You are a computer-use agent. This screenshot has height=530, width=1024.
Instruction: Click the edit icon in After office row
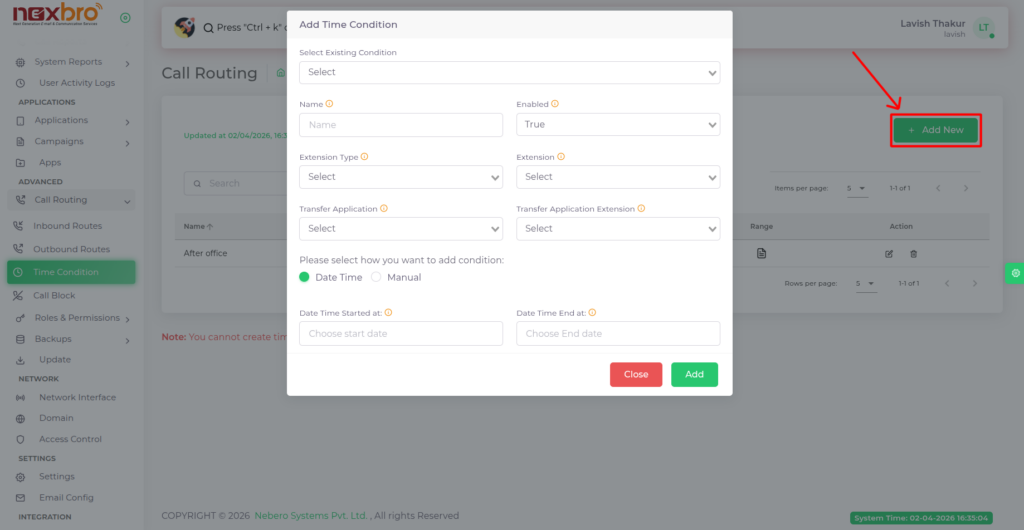pos(889,254)
